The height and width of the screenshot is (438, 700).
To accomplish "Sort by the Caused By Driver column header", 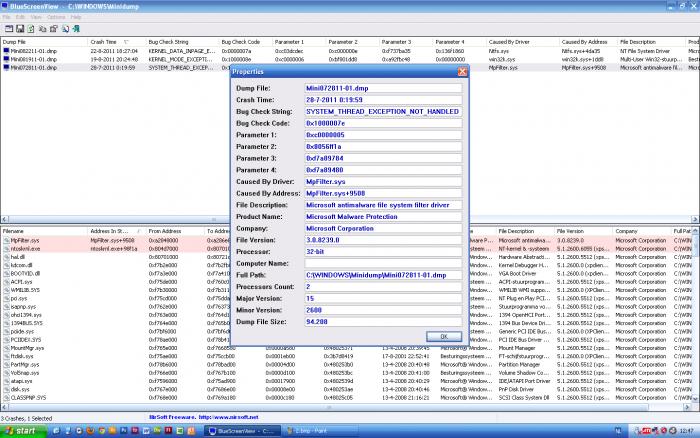I will pos(522,42).
